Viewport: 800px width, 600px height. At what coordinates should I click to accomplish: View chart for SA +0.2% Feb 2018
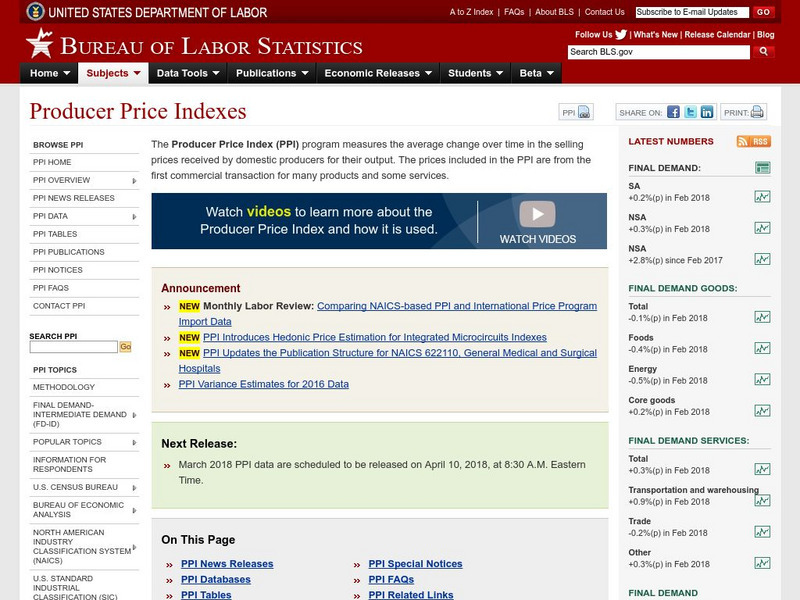pos(762,197)
